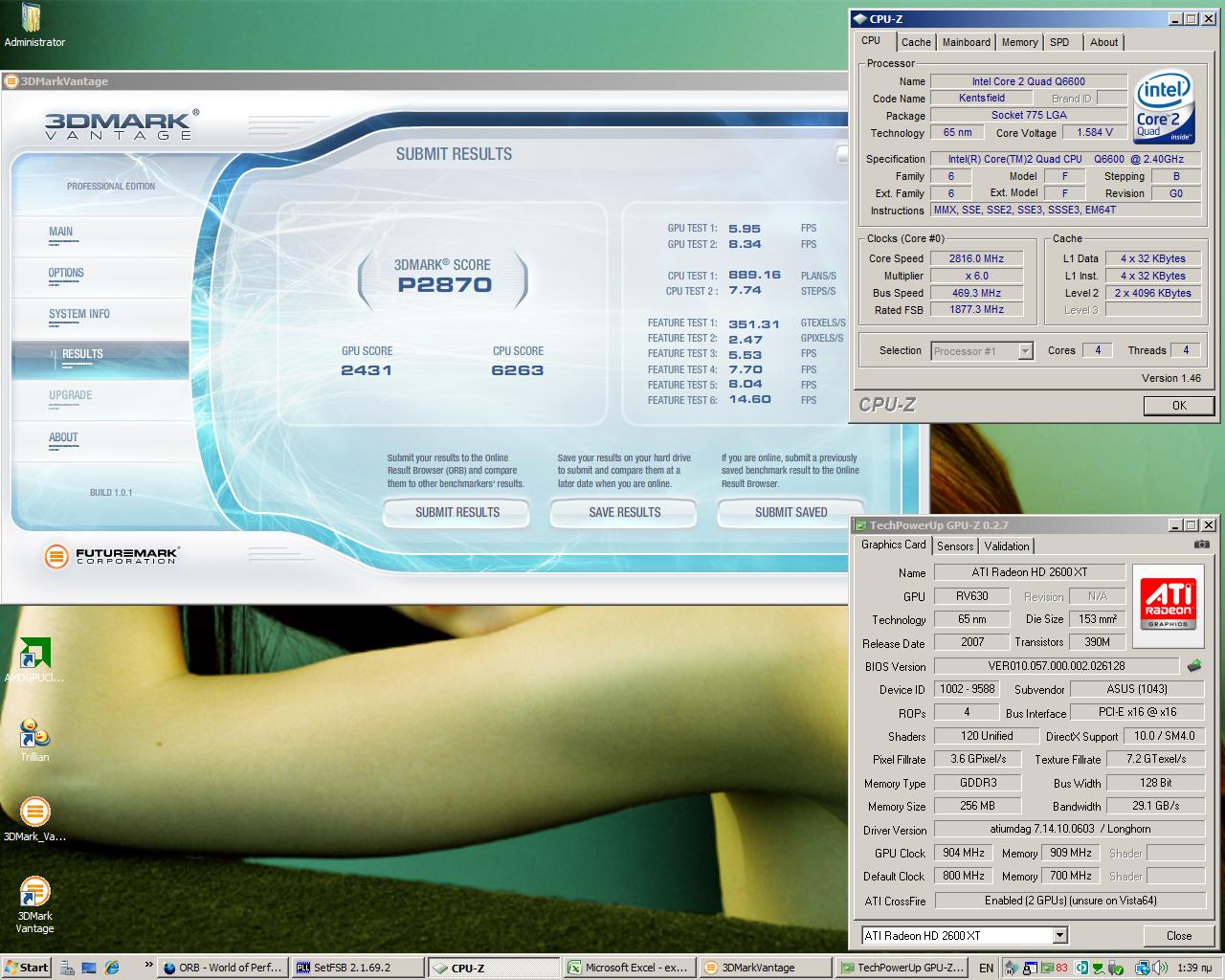Image resolution: width=1225 pixels, height=980 pixels.
Task: Click the SUBMIT SAVED button
Action: point(791,512)
